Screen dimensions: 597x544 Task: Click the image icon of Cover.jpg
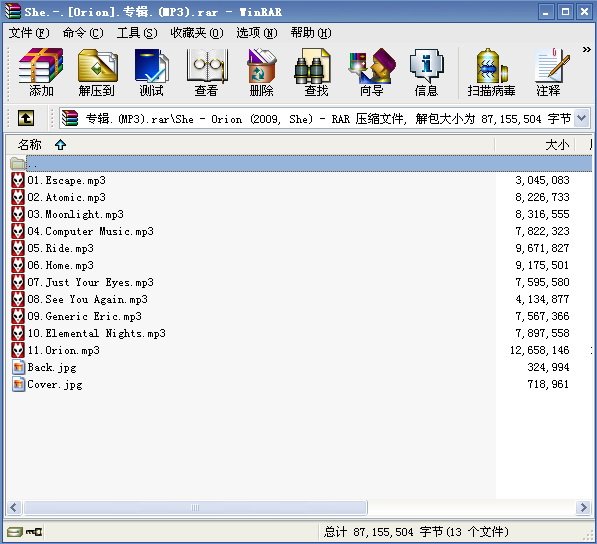click(18, 384)
